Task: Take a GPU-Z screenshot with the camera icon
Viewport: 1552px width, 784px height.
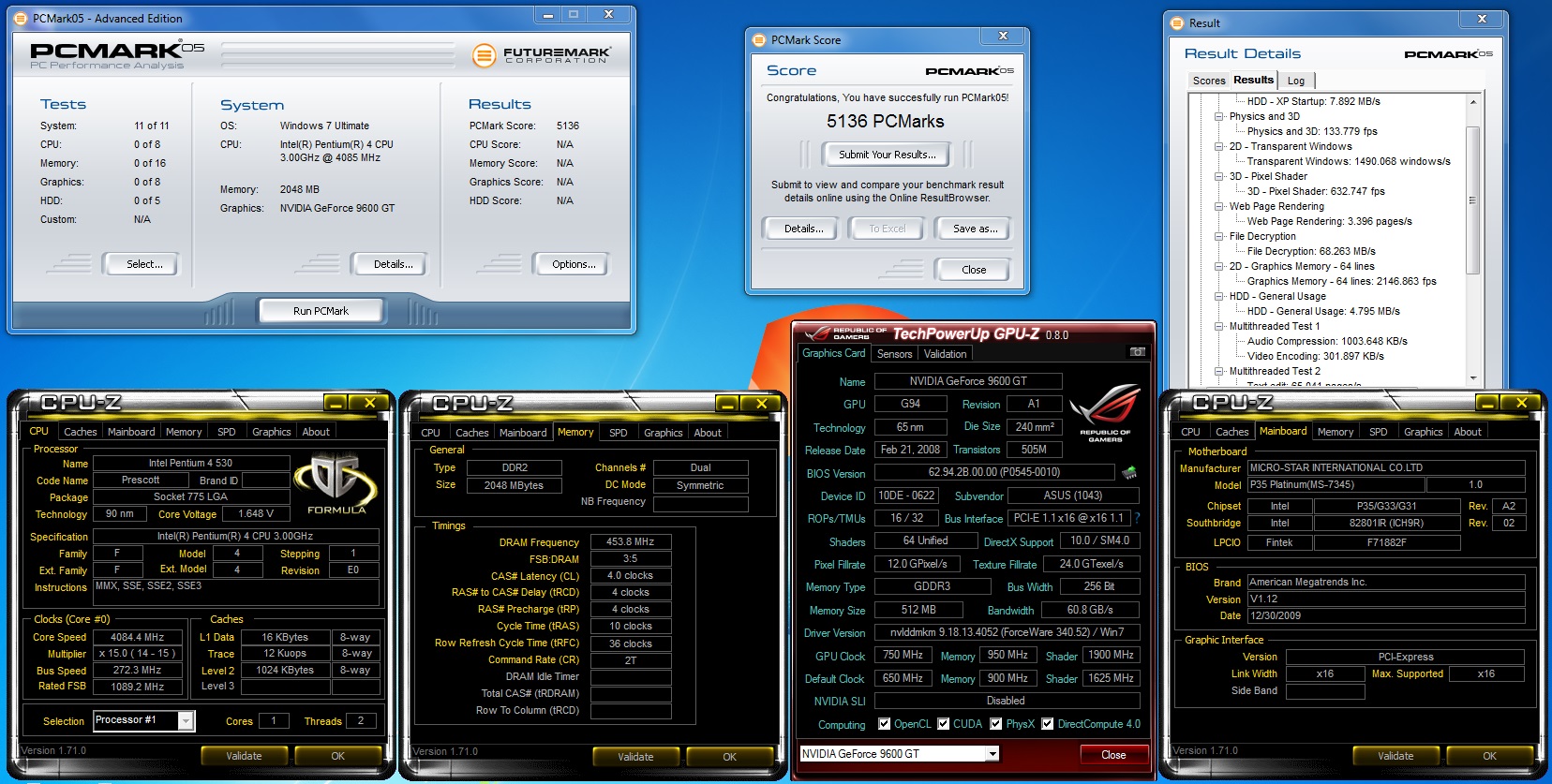Action: pyautogui.click(x=1137, y=352)
